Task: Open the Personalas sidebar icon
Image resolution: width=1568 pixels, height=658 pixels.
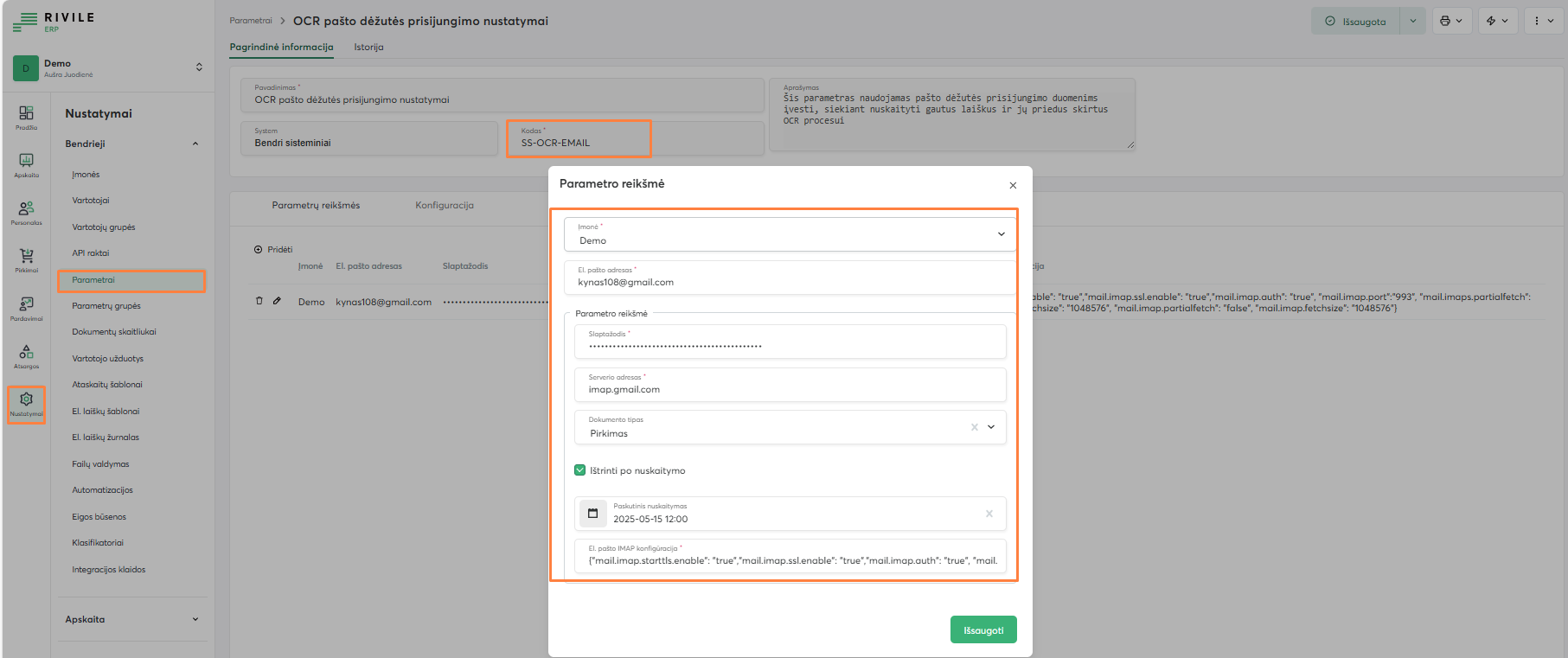Action: pos(26,211)
